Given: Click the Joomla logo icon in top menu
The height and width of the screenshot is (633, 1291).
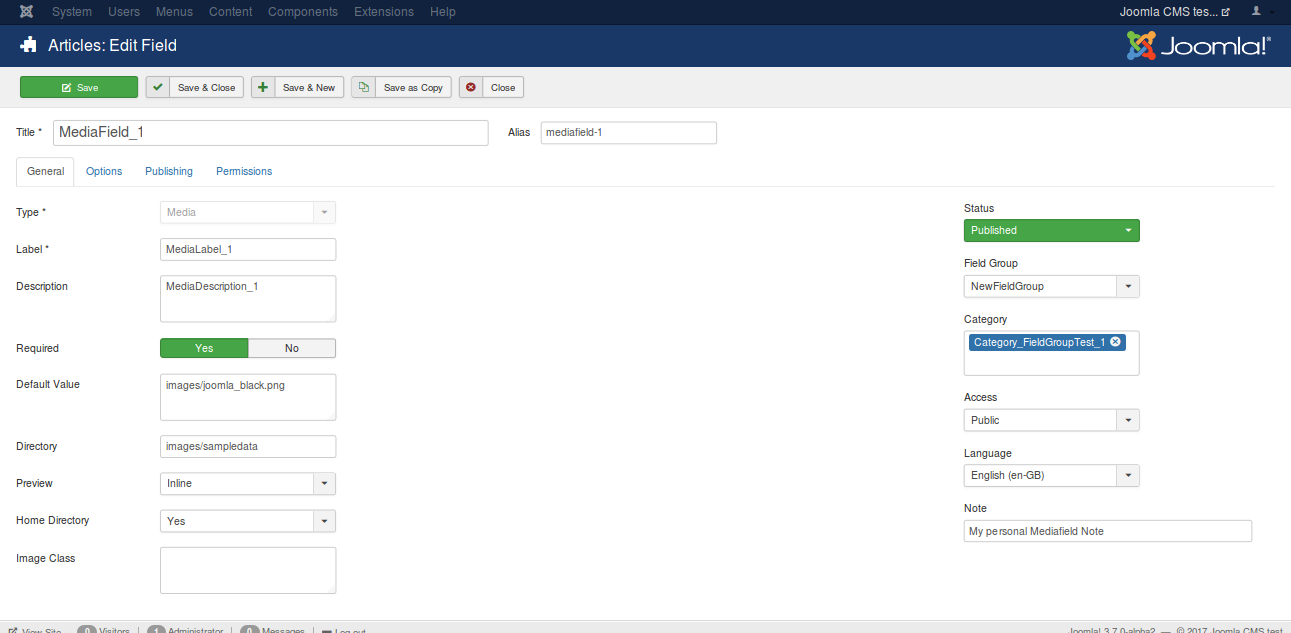Looking at the screenshot, I should pos(24,12).
